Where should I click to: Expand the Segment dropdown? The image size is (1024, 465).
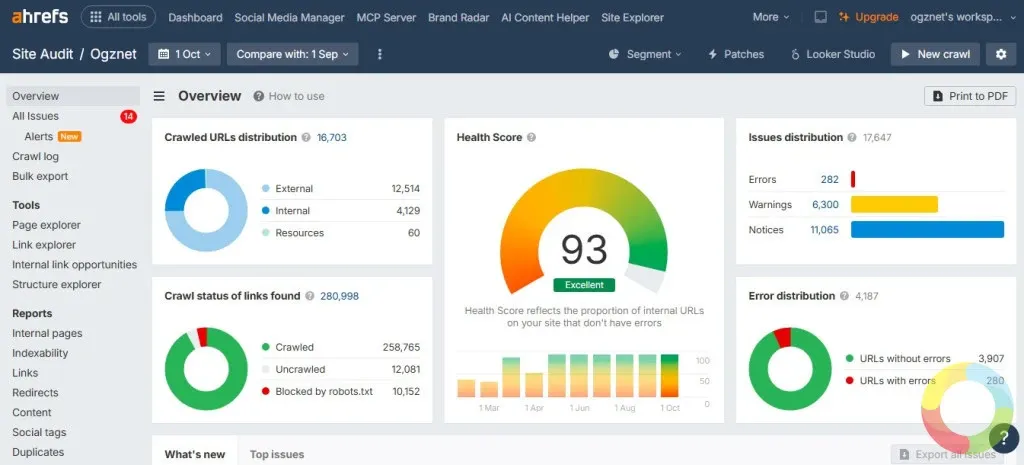click(645, 54)
